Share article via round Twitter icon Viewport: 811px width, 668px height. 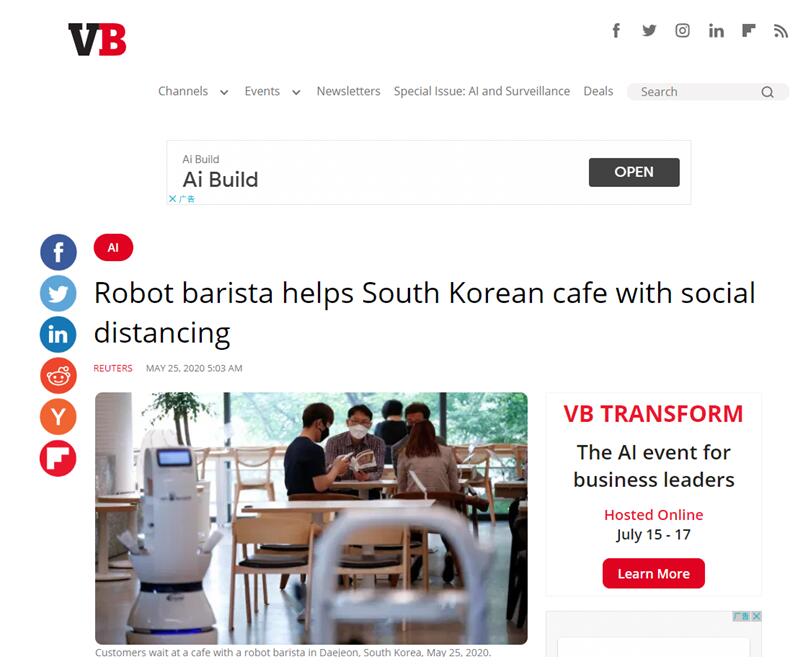click(58, 293)
